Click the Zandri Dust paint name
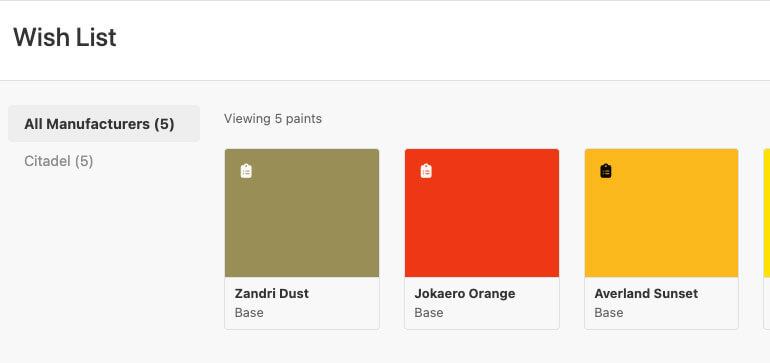Screen dimensions: 770x363 (x=272, y=294)
